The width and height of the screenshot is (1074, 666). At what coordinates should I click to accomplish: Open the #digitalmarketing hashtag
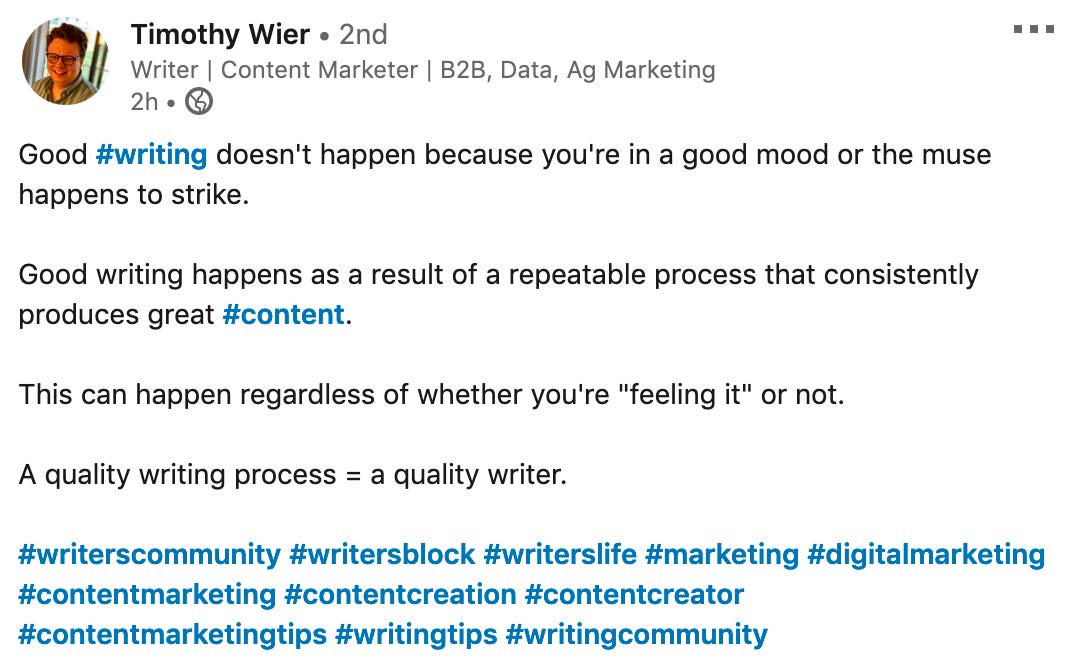click(x=926, y=555)
